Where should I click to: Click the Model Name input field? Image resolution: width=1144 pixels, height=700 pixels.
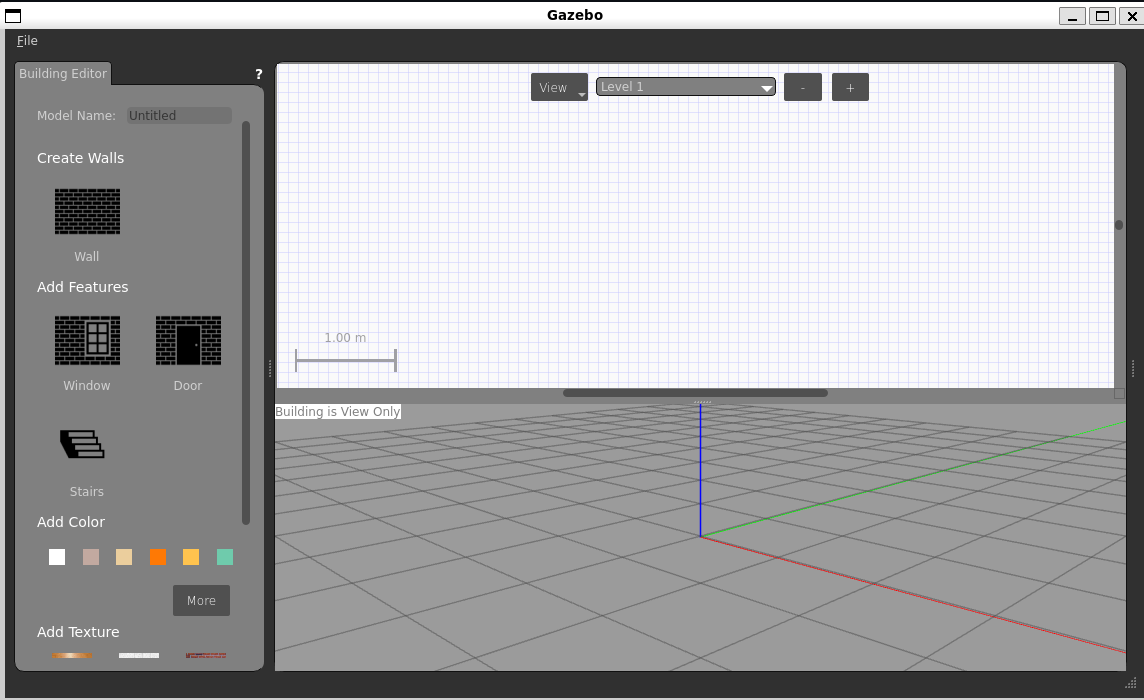tap(179, 116)
